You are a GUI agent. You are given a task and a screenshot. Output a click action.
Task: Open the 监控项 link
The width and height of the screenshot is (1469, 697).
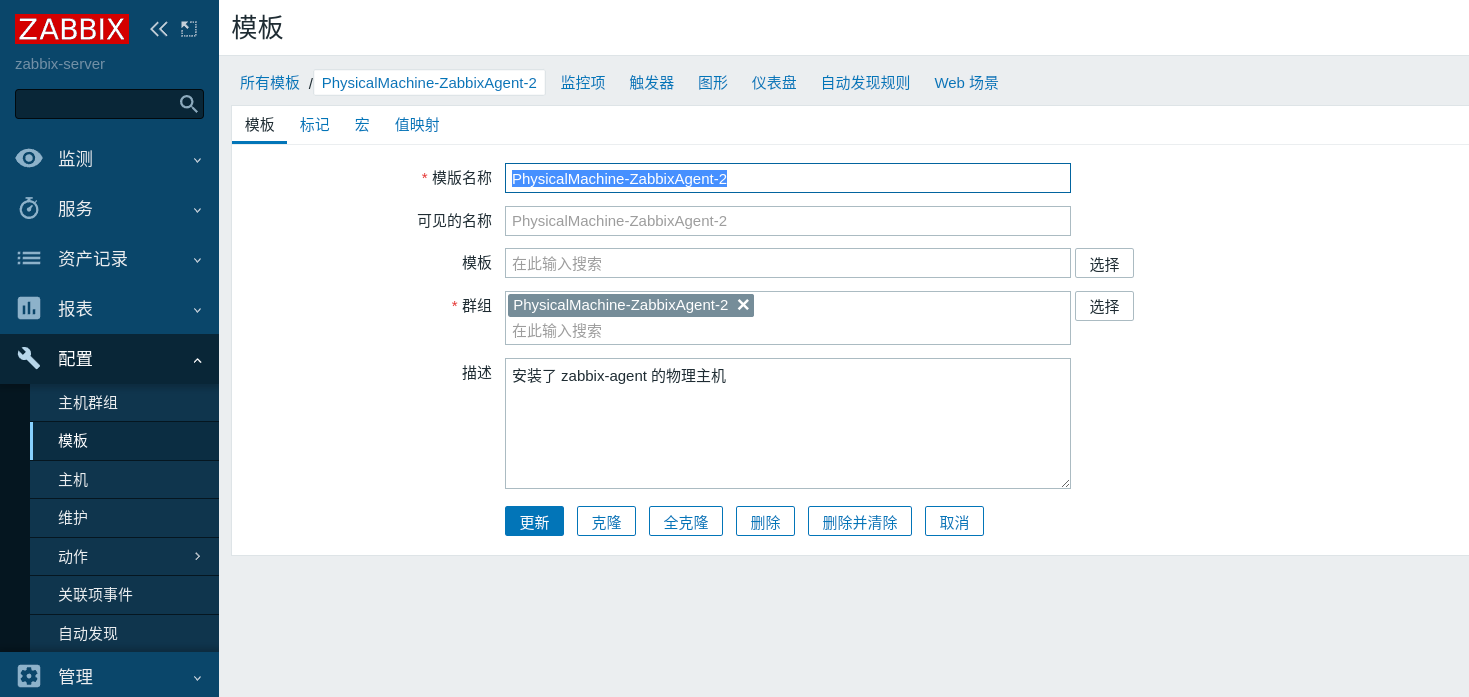click(583, 83)
